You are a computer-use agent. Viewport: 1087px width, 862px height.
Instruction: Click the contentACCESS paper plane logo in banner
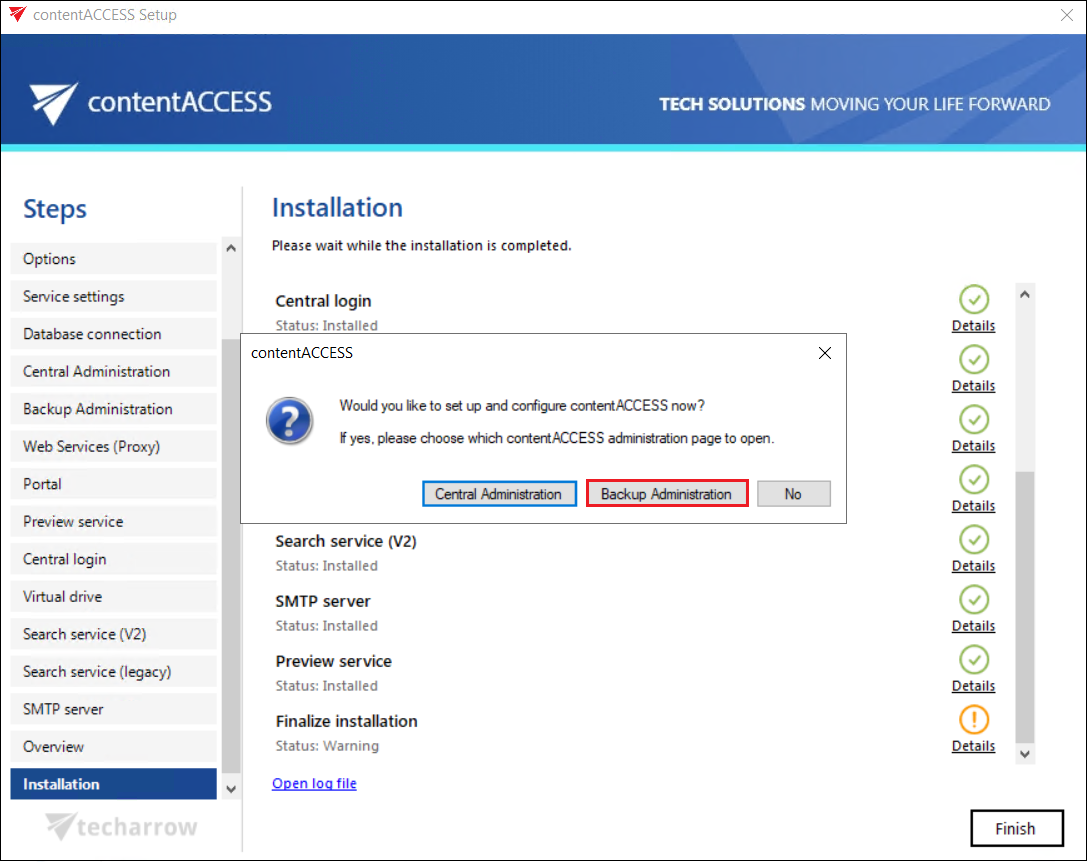coord(53,103)
